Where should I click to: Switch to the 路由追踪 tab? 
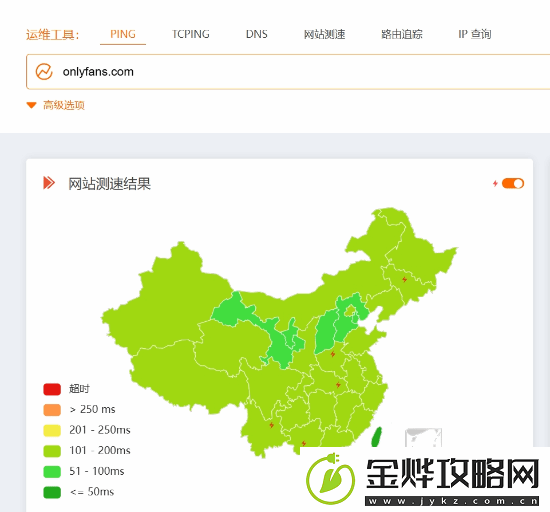tap(402, 34)
